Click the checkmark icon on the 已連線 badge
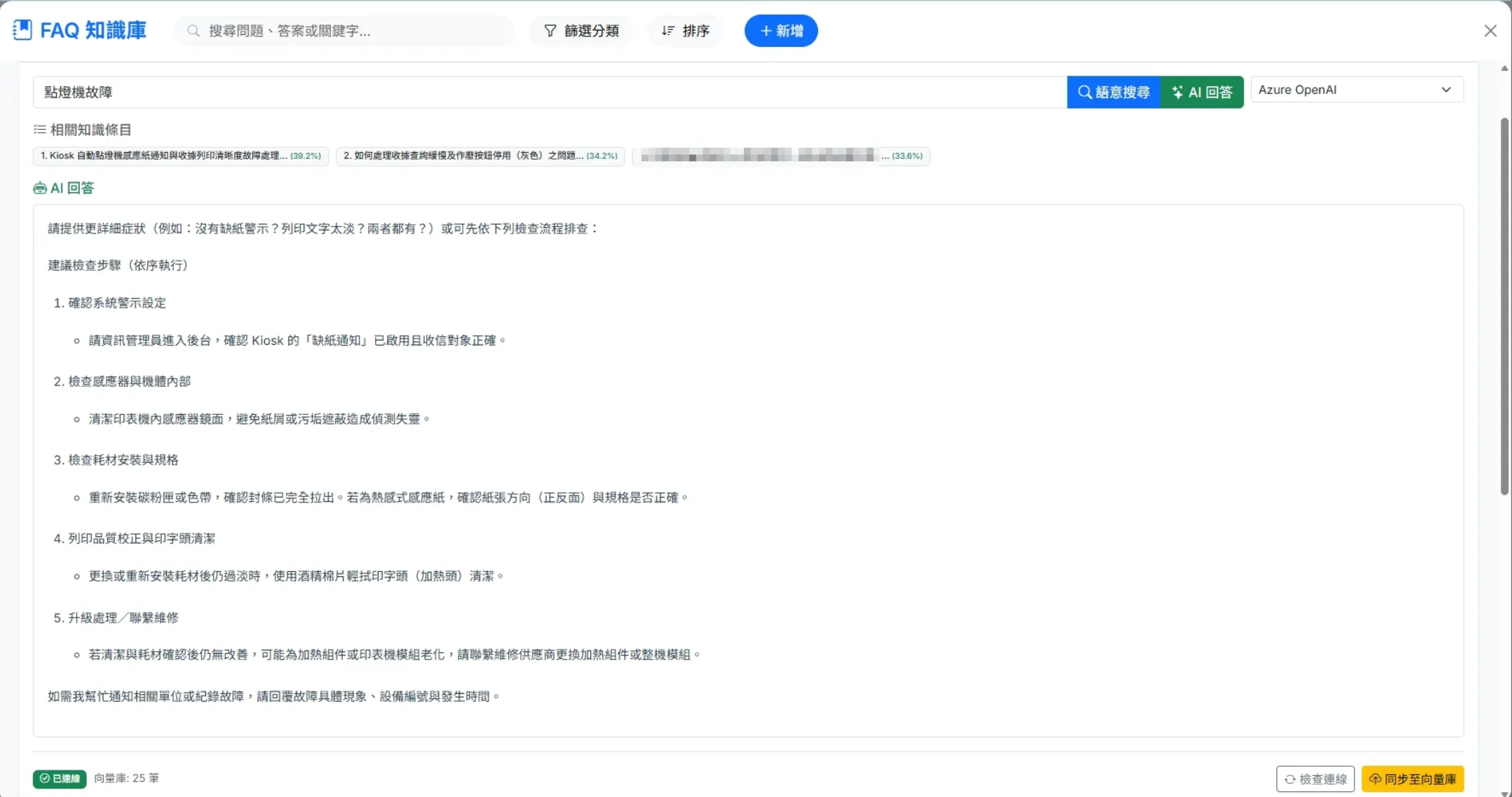The width and height of the screenshot is (1512, 797). (x=44, y=778)
